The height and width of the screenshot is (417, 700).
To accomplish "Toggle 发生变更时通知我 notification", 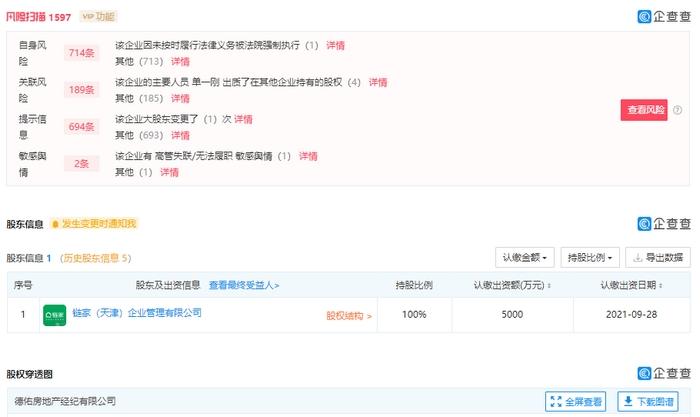I will (92, 224).
